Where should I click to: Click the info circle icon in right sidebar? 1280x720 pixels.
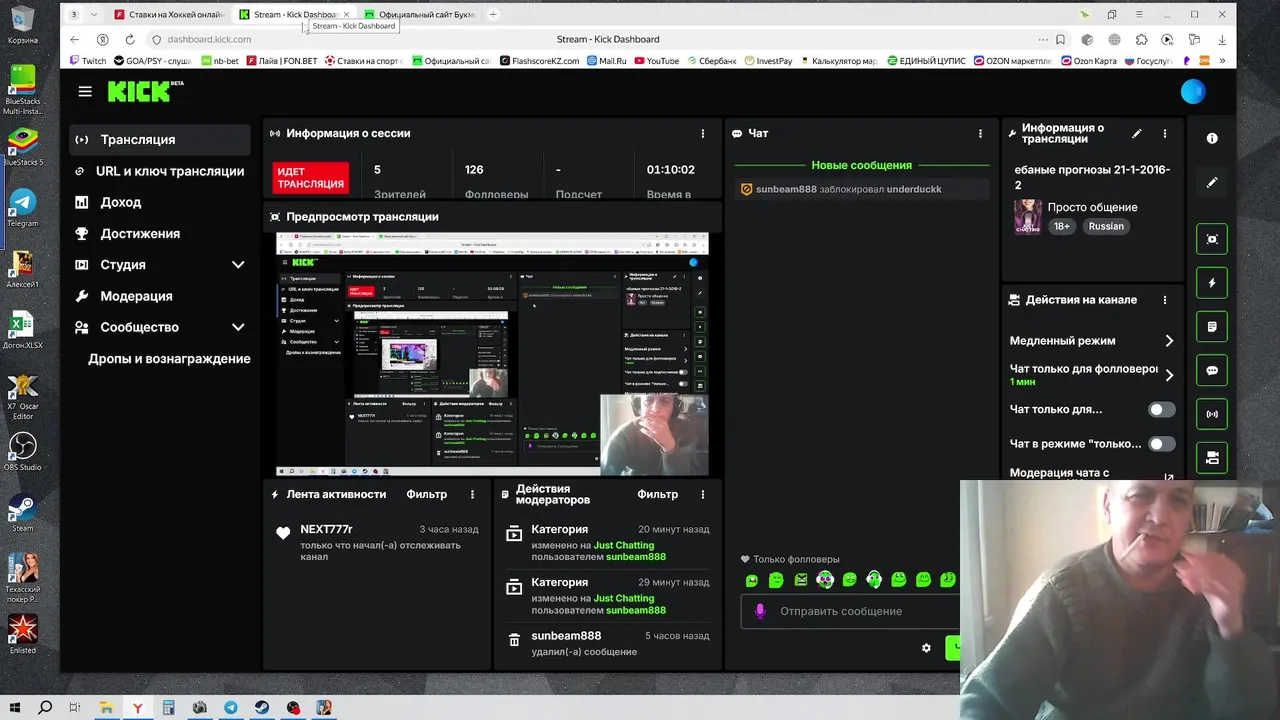click(x=1212, y=139)
